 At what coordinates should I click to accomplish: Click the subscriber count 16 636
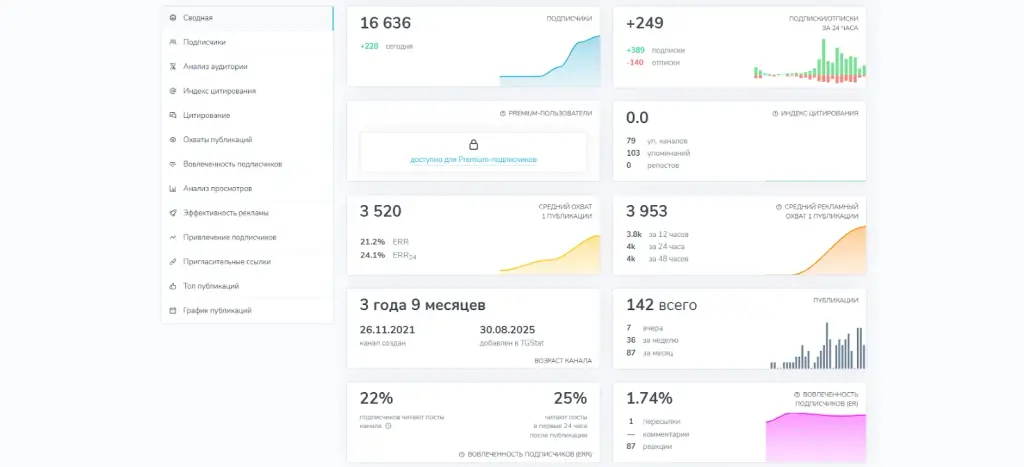(x=385, y=24)
